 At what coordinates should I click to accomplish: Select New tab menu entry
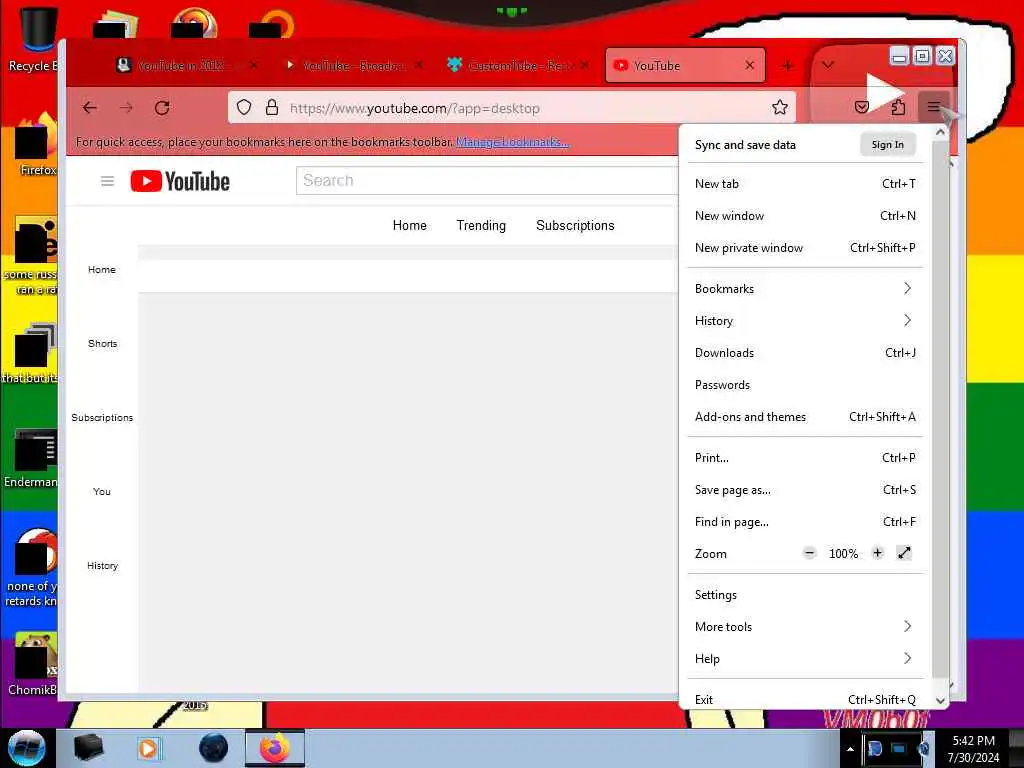[x=805, y=184]
